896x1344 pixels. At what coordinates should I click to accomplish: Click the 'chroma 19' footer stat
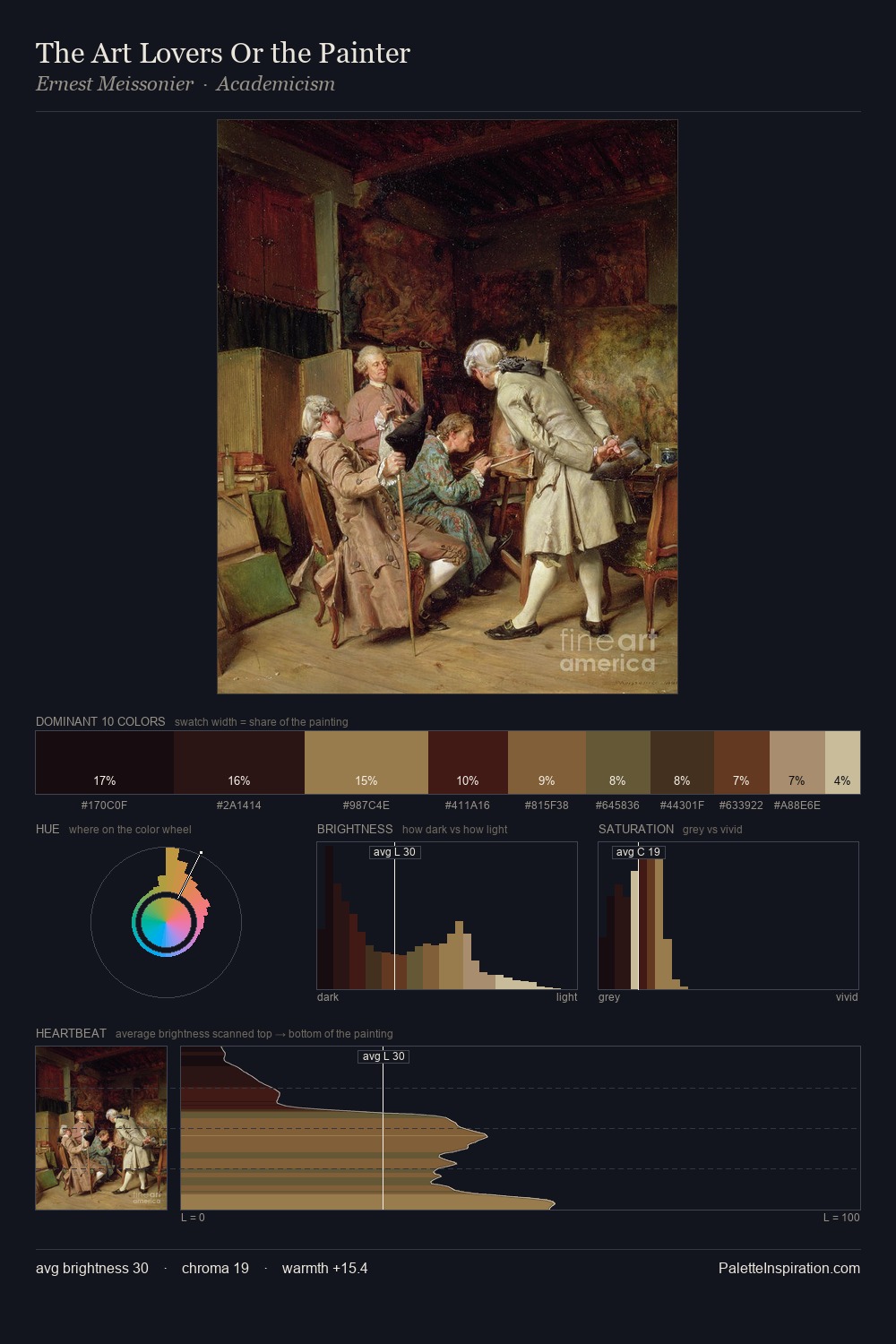point(215,1268)
